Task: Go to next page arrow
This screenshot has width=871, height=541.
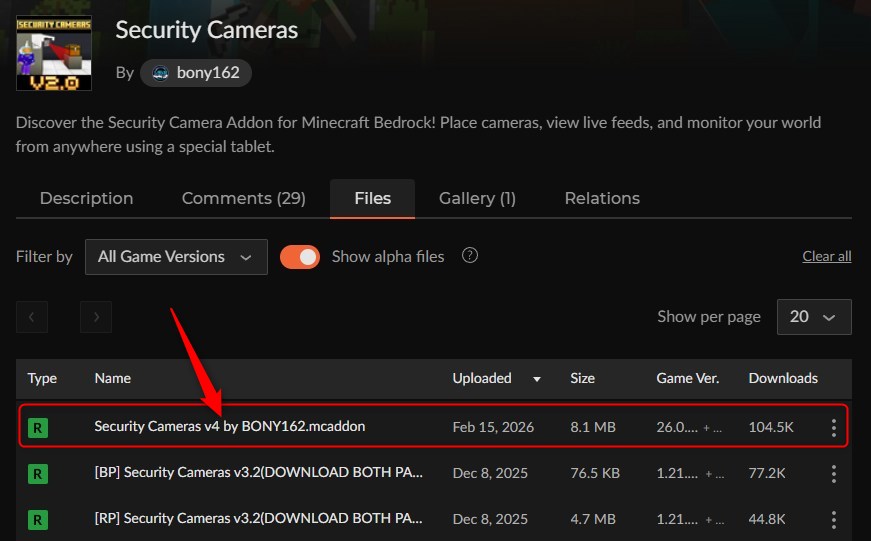Action: coord(96,317)
